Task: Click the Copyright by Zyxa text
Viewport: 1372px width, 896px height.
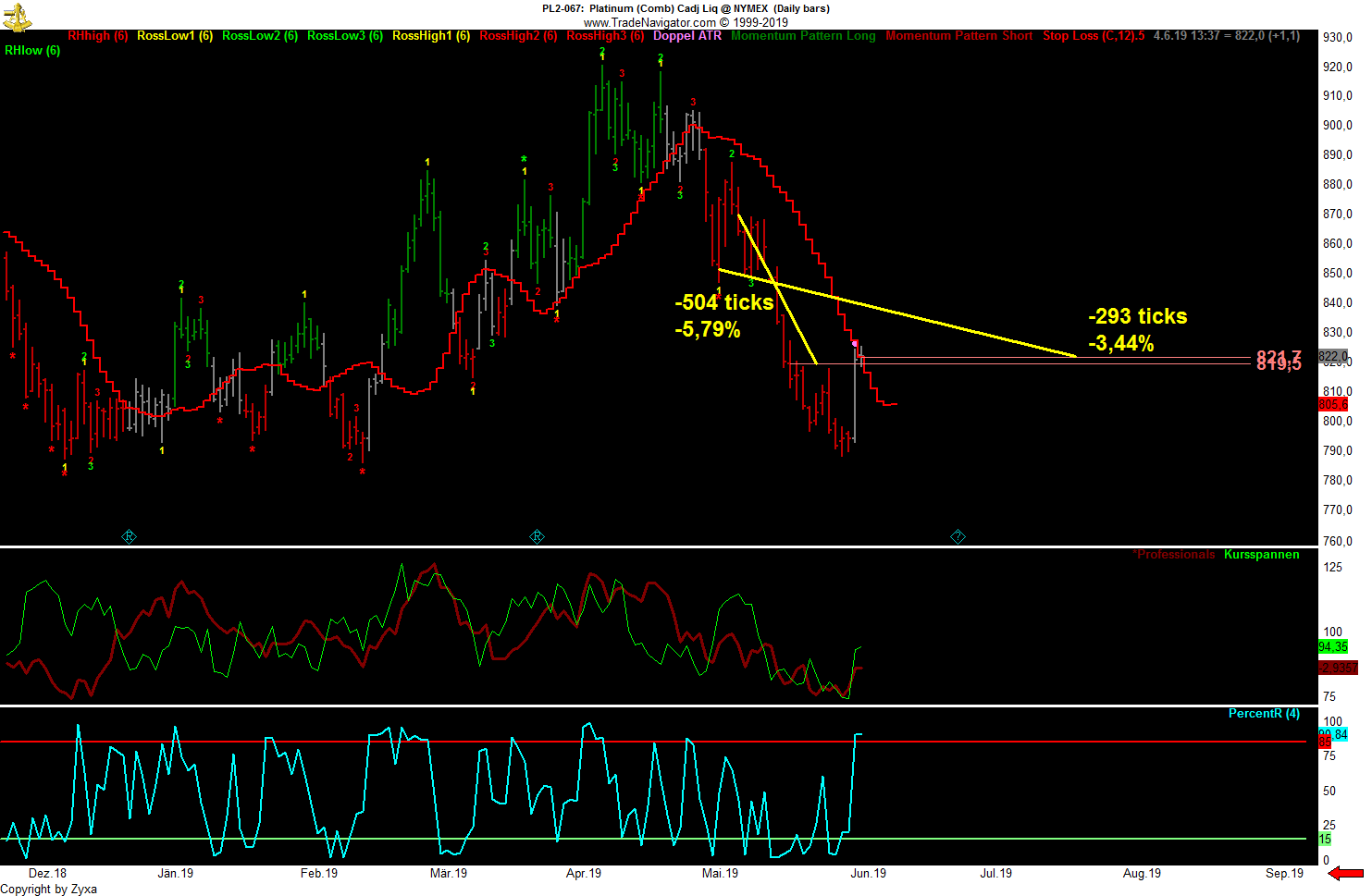Action: point(49,890)
